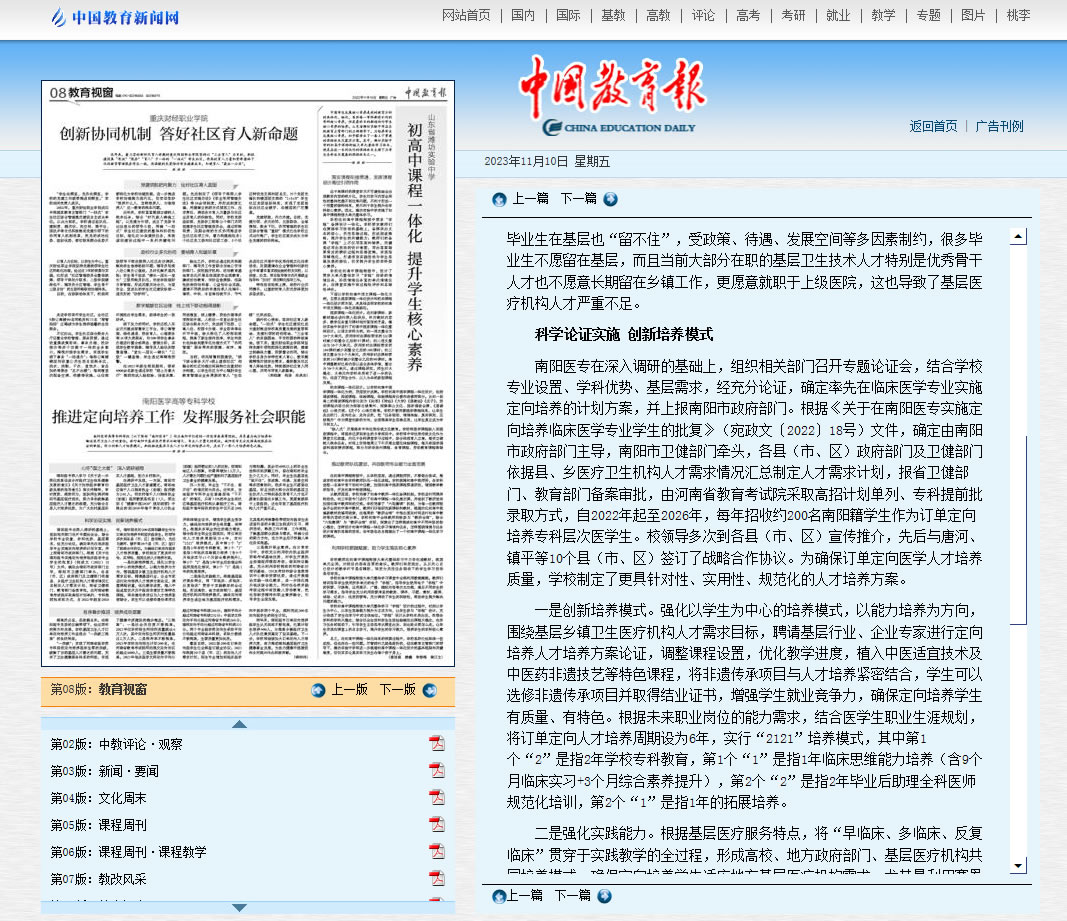
Task: Click the article scrollbar thumb
Action: [x=1019, y=530]
